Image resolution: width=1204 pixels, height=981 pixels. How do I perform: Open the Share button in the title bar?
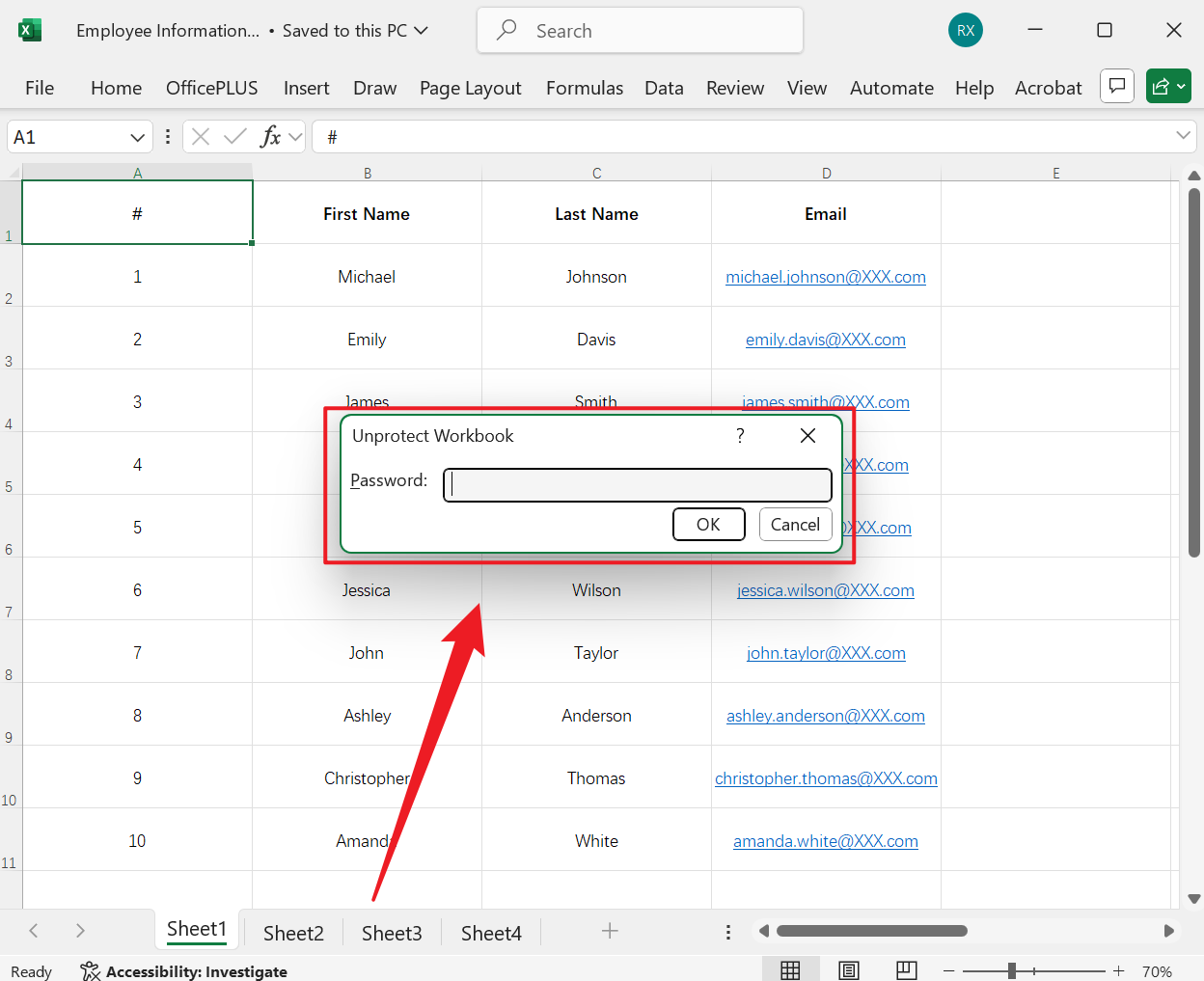point(1168,86)
